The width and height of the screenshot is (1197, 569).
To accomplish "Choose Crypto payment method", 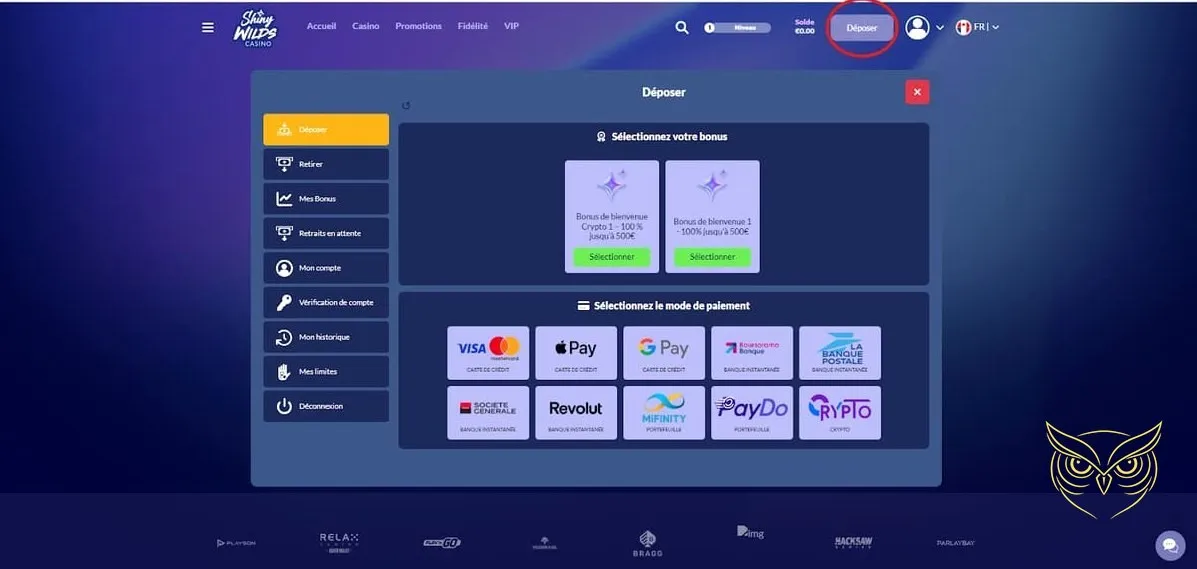I will point(840,412).
